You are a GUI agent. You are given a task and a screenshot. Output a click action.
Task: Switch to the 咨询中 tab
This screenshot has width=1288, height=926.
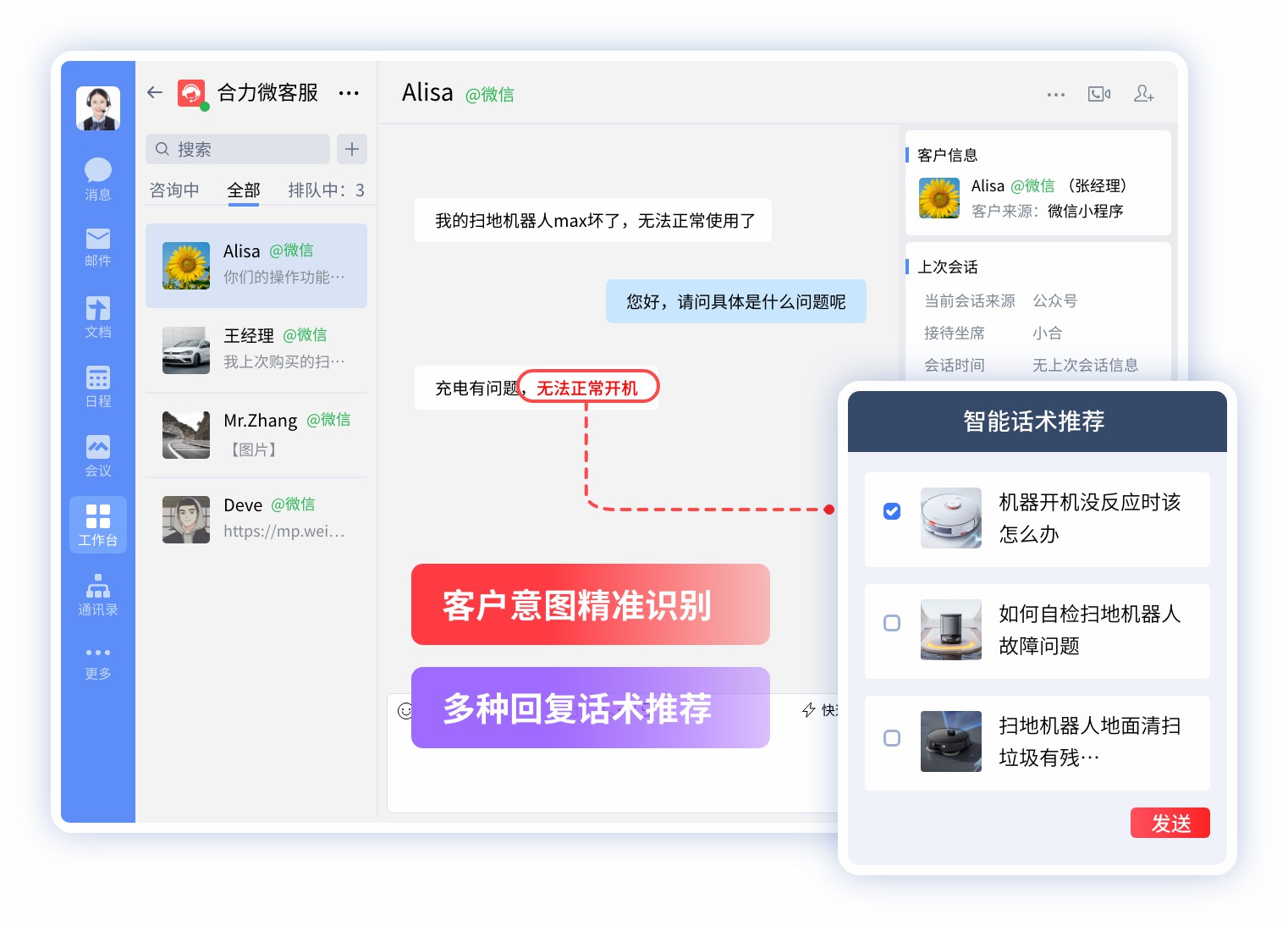pyautogui.click(x=174, y=190)
